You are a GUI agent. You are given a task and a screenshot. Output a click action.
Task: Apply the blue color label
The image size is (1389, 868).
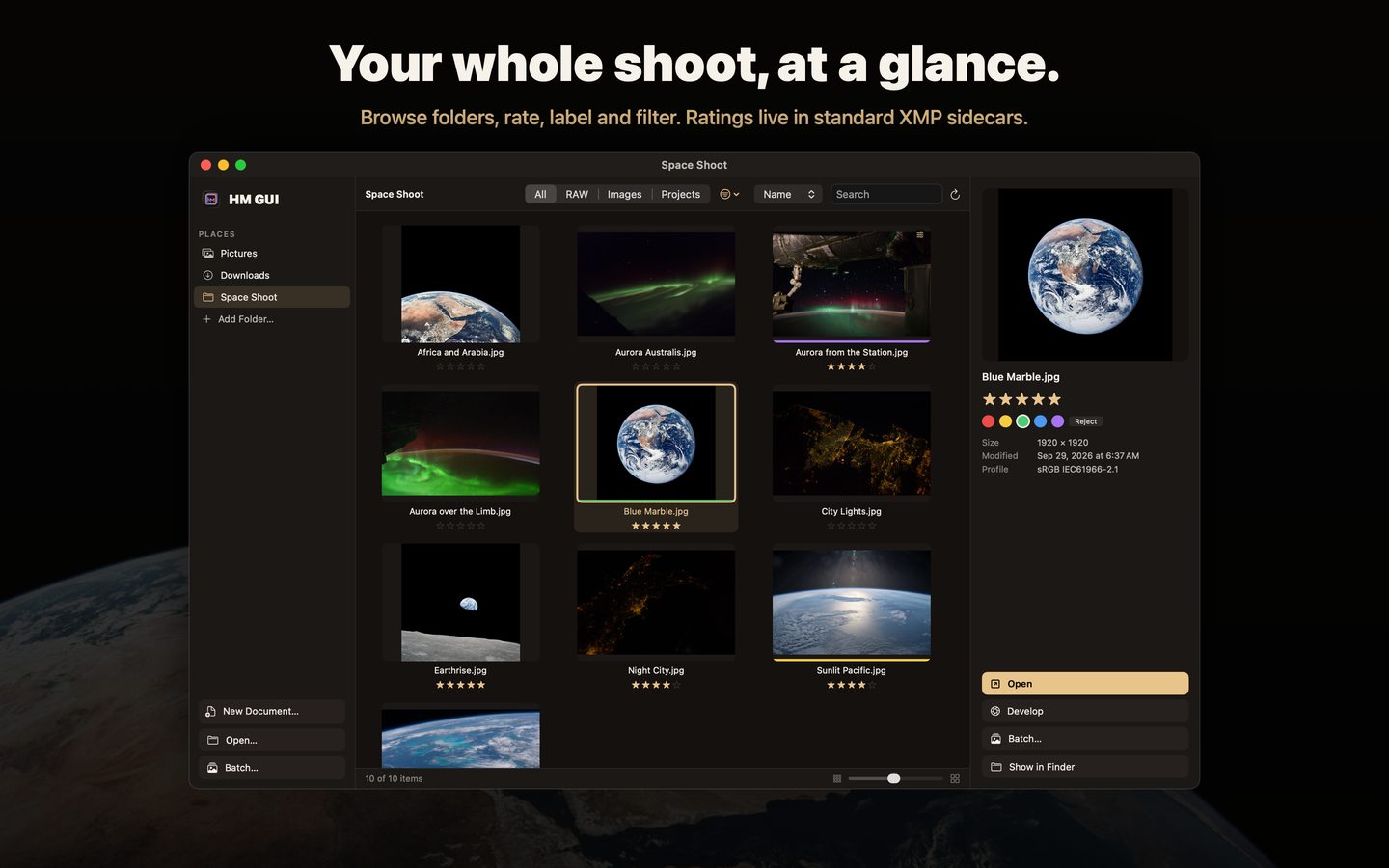[x=1040, y=421]
